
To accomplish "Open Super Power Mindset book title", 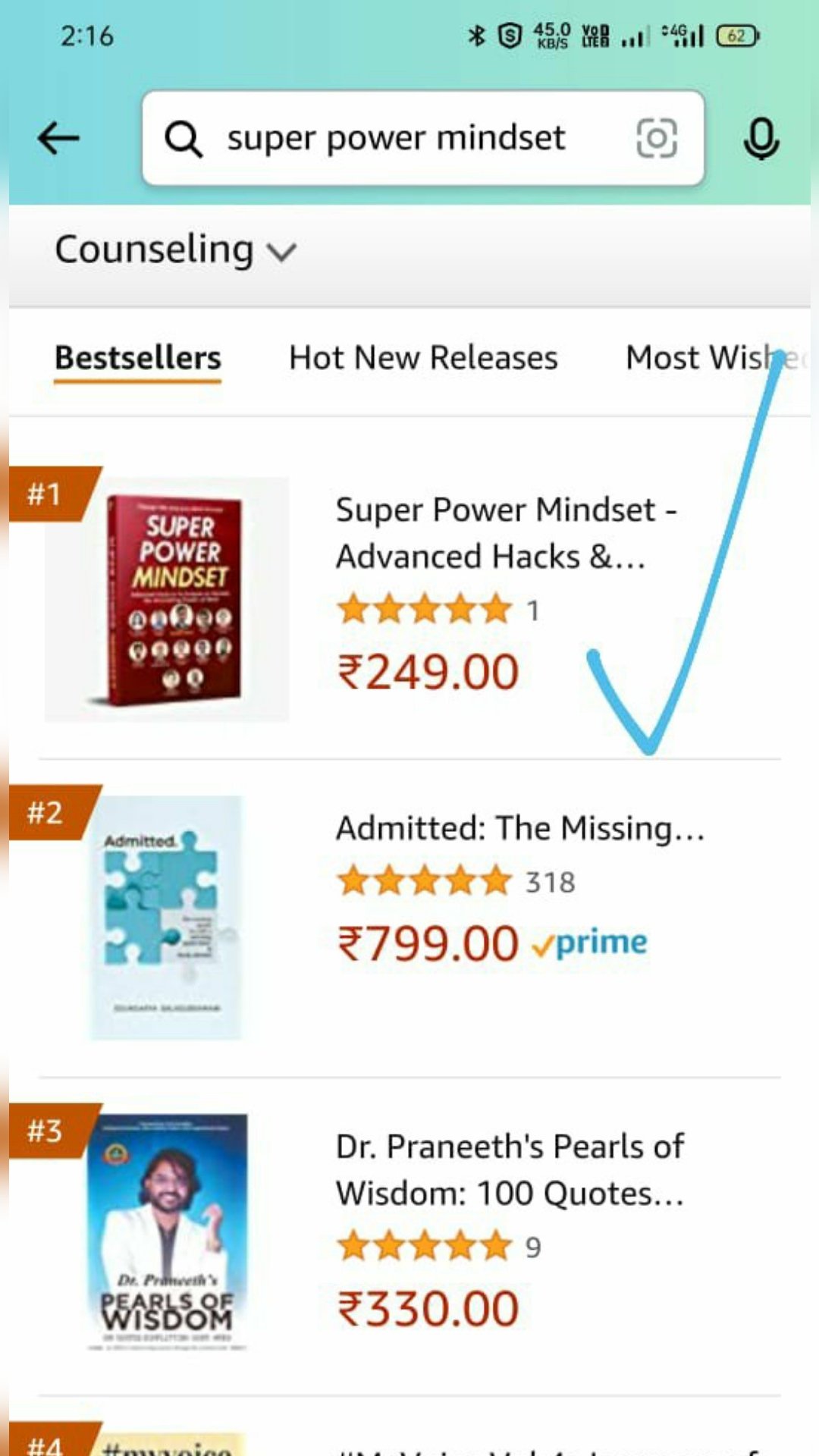I will pos(505,533).
